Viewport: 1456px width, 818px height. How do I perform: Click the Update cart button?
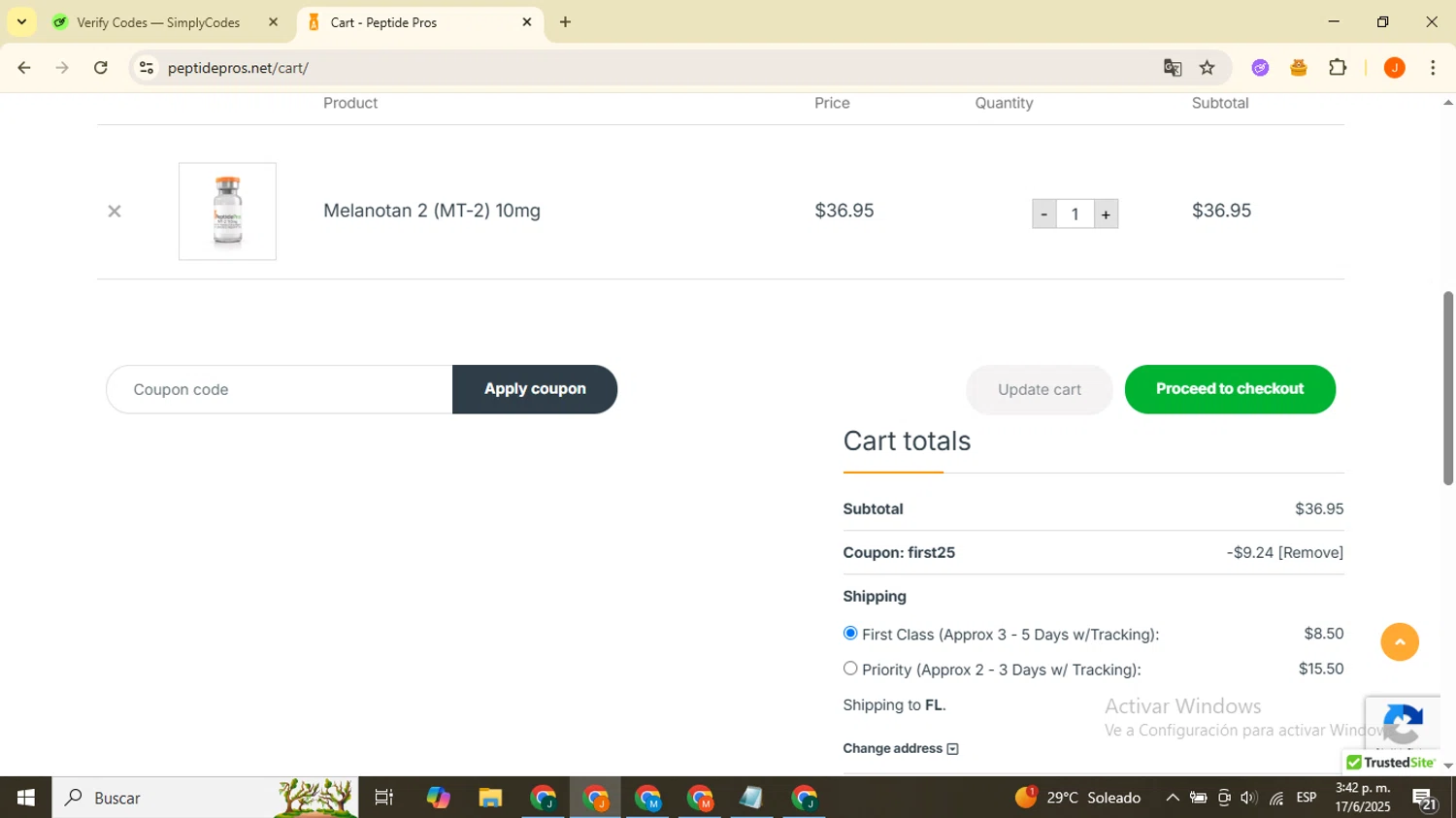(1040, 389)
